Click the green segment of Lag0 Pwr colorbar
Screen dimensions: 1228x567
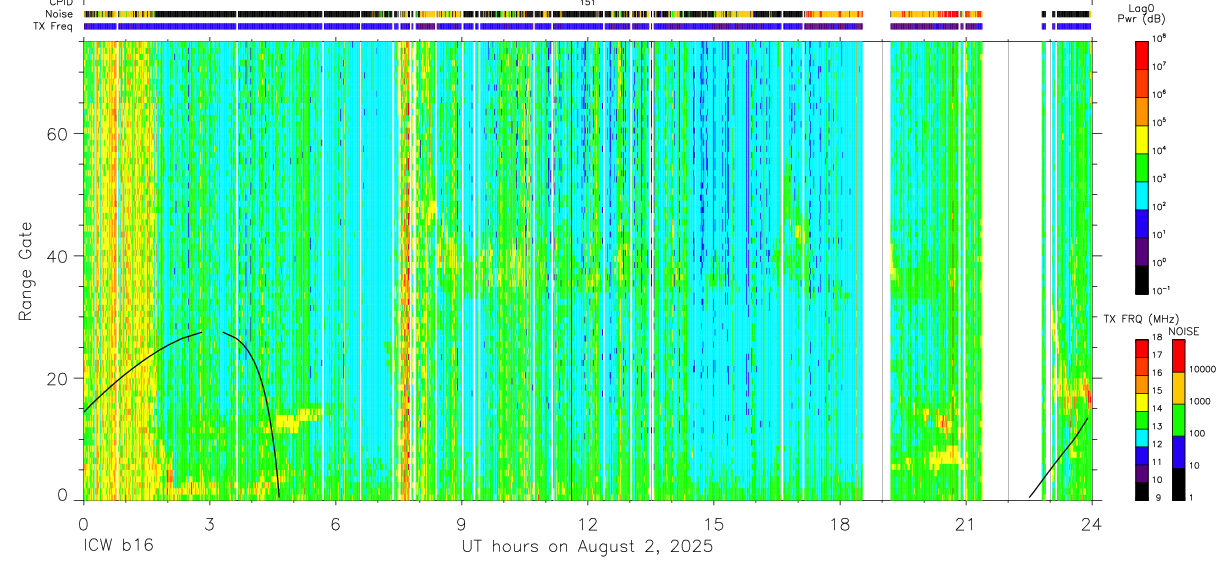1143,166
